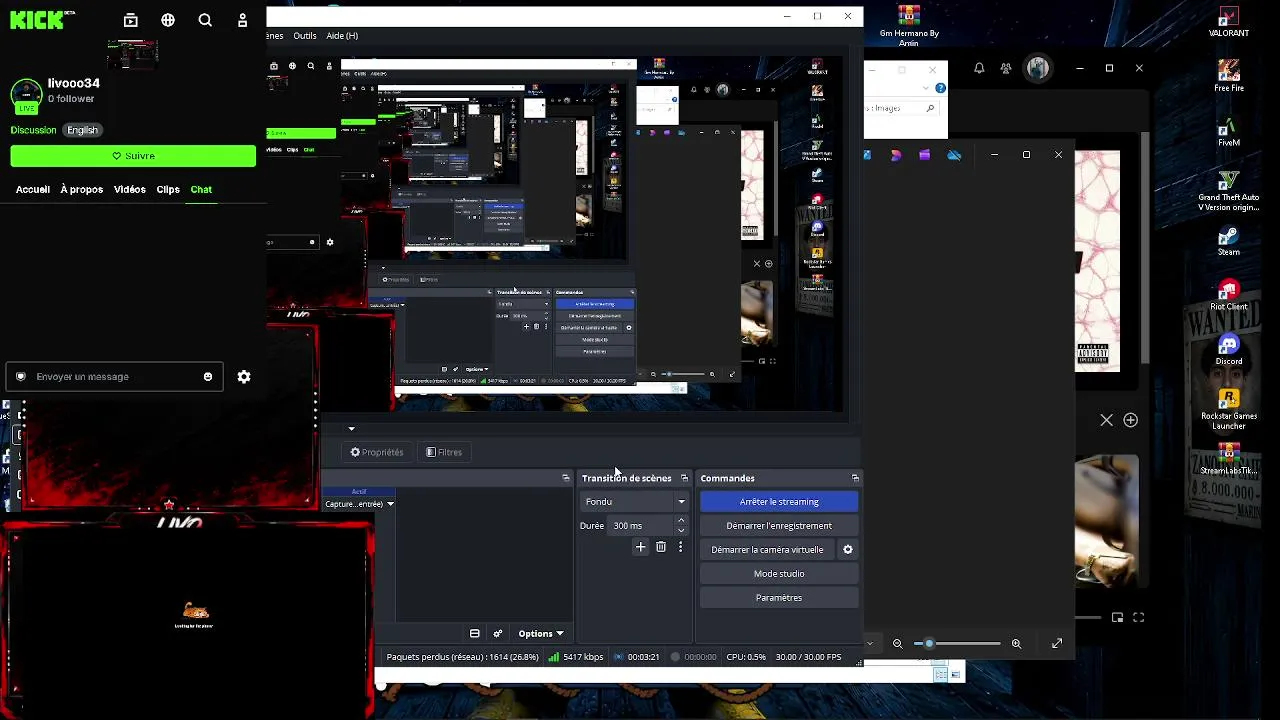Open Grand Theft Auto V desktop shortcut
Image resolution: width=1280 pixels, height=720 pixels.
1229,192
